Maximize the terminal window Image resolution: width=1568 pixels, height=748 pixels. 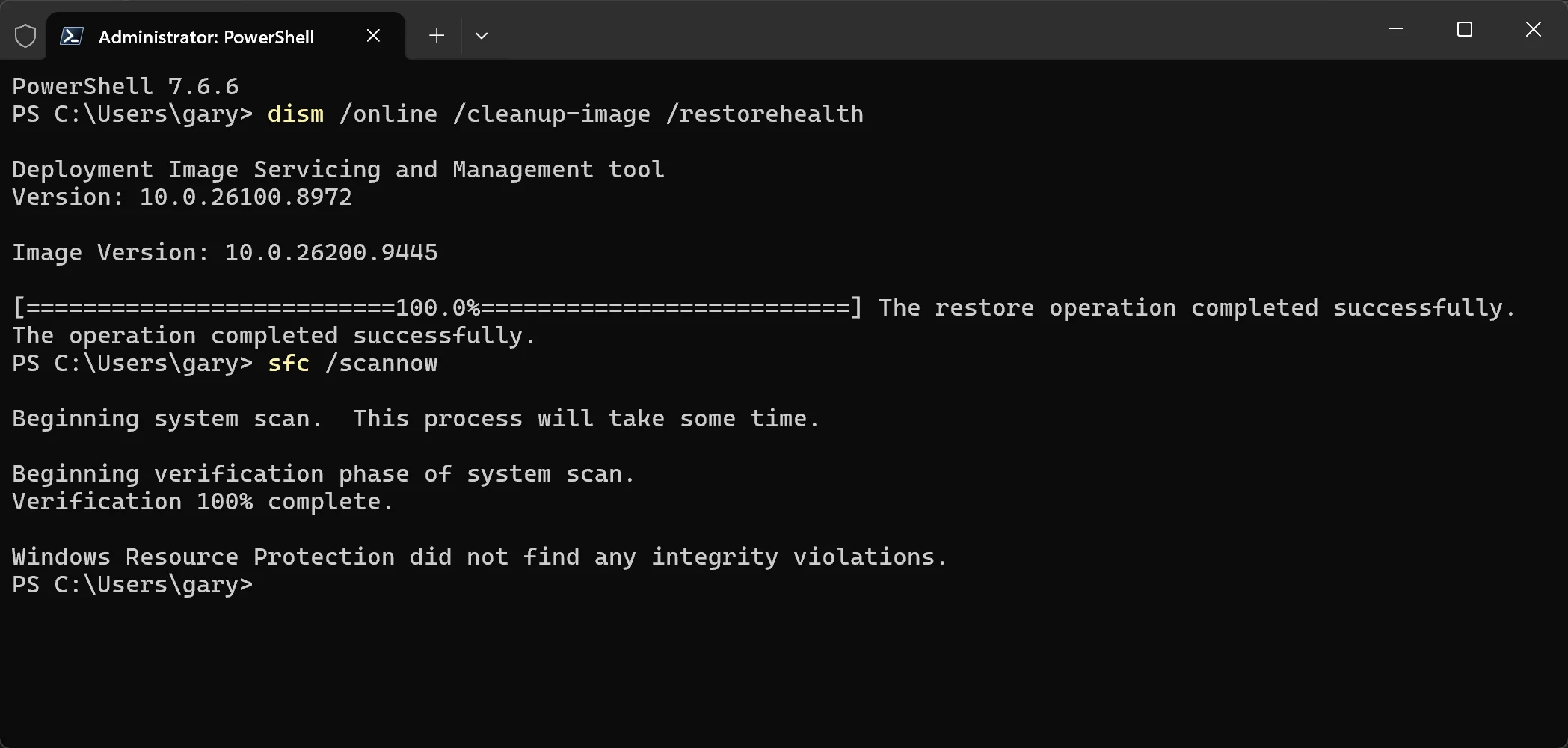1465,30
